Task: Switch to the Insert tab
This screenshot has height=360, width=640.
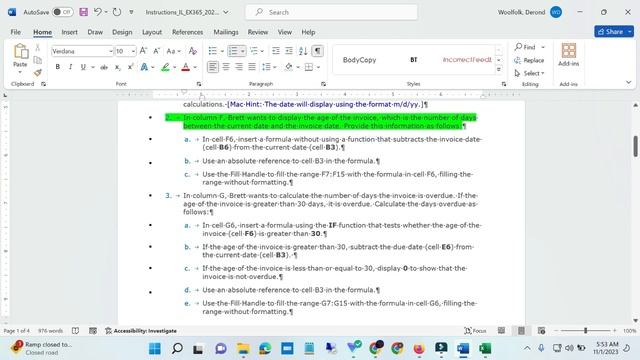Action: [x=69, y=32]
